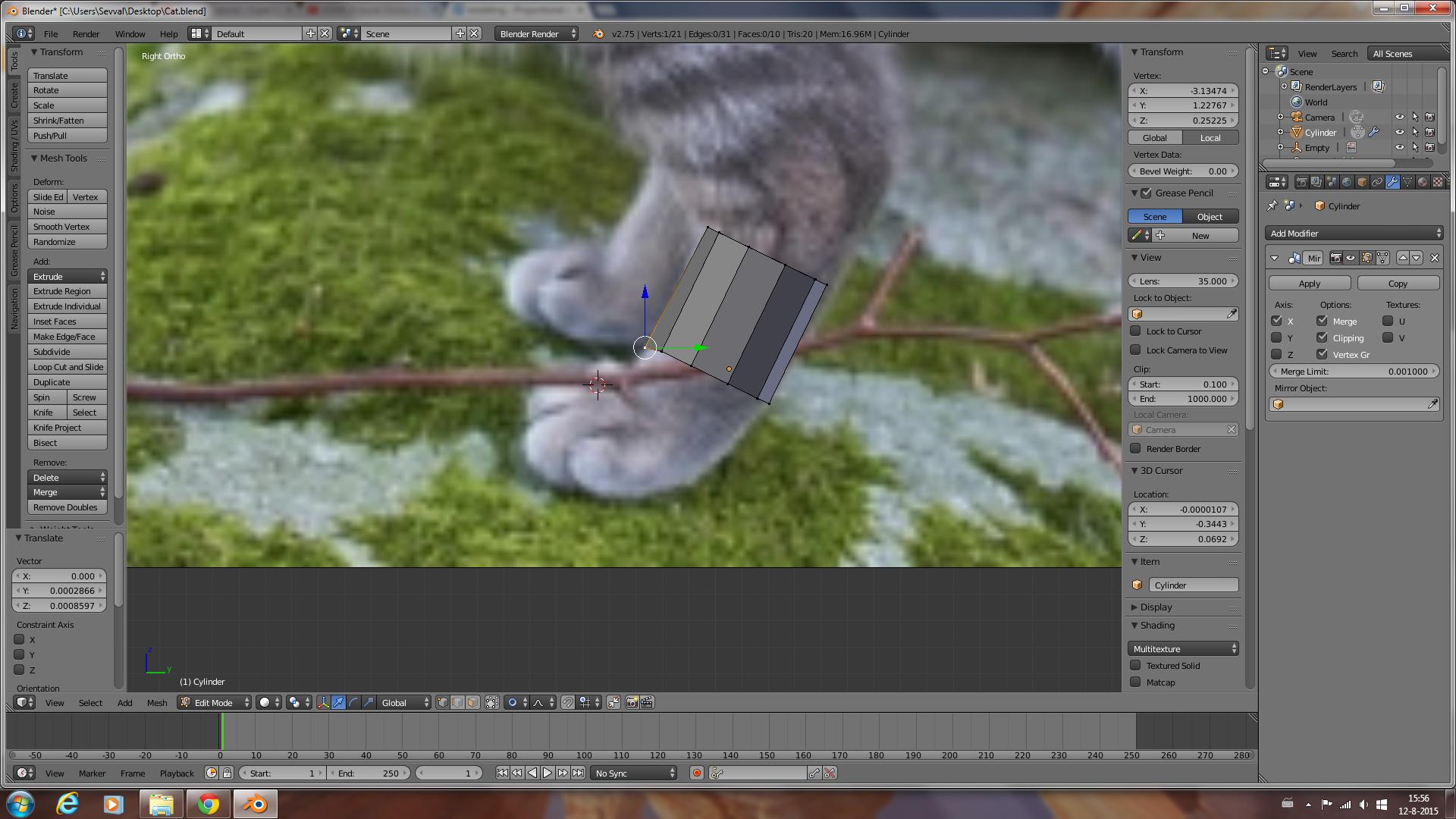Open the Add Modifier dropdown
Screen dimensions: 1456x819
(1354, 233)
